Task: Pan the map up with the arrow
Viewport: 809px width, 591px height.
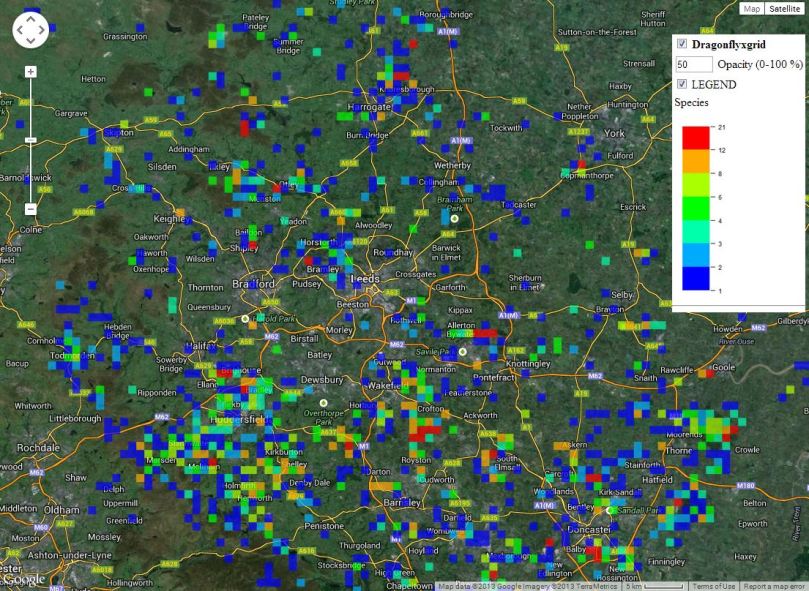Action: [30, 18]
